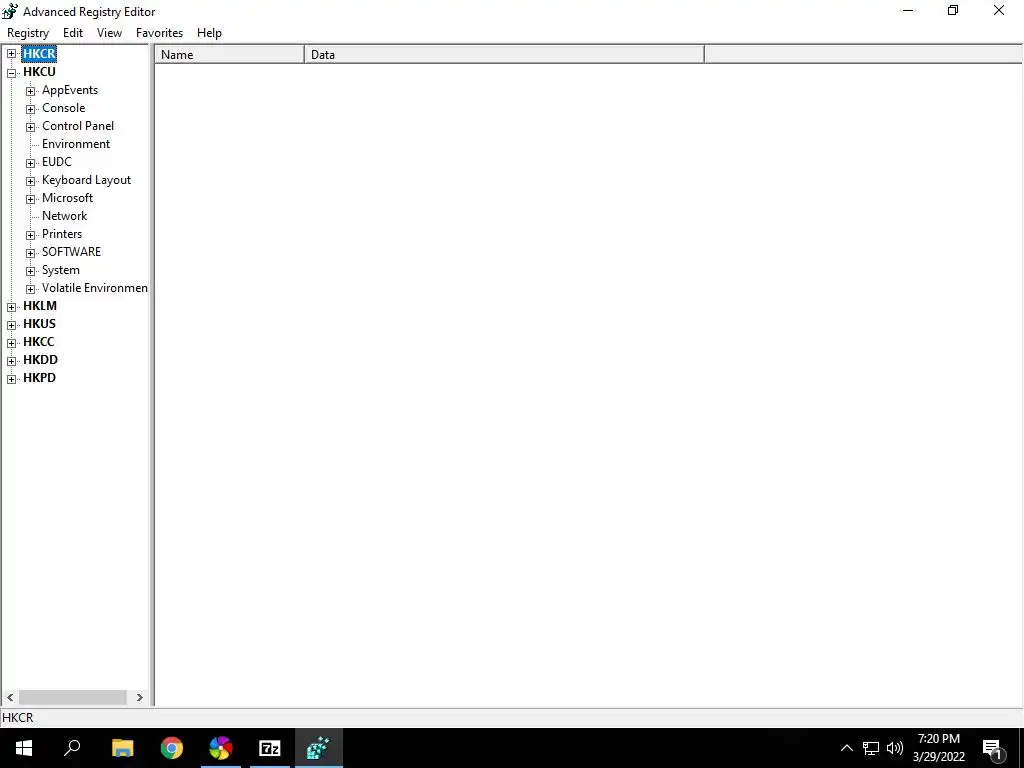Open the Edit menu
Screen dimensions: 1024x768
(72, 33)
